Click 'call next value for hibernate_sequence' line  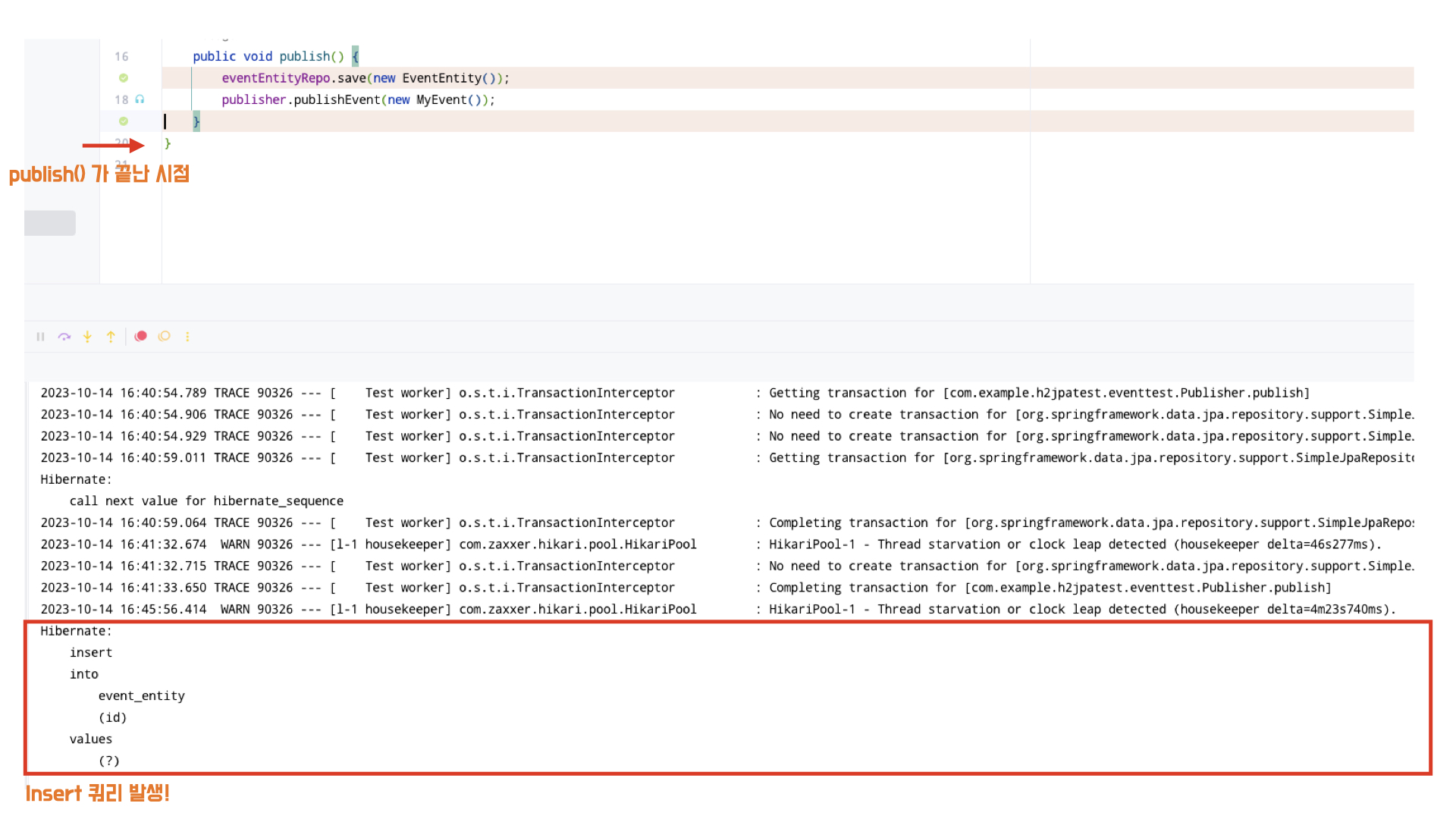[206, 501]
